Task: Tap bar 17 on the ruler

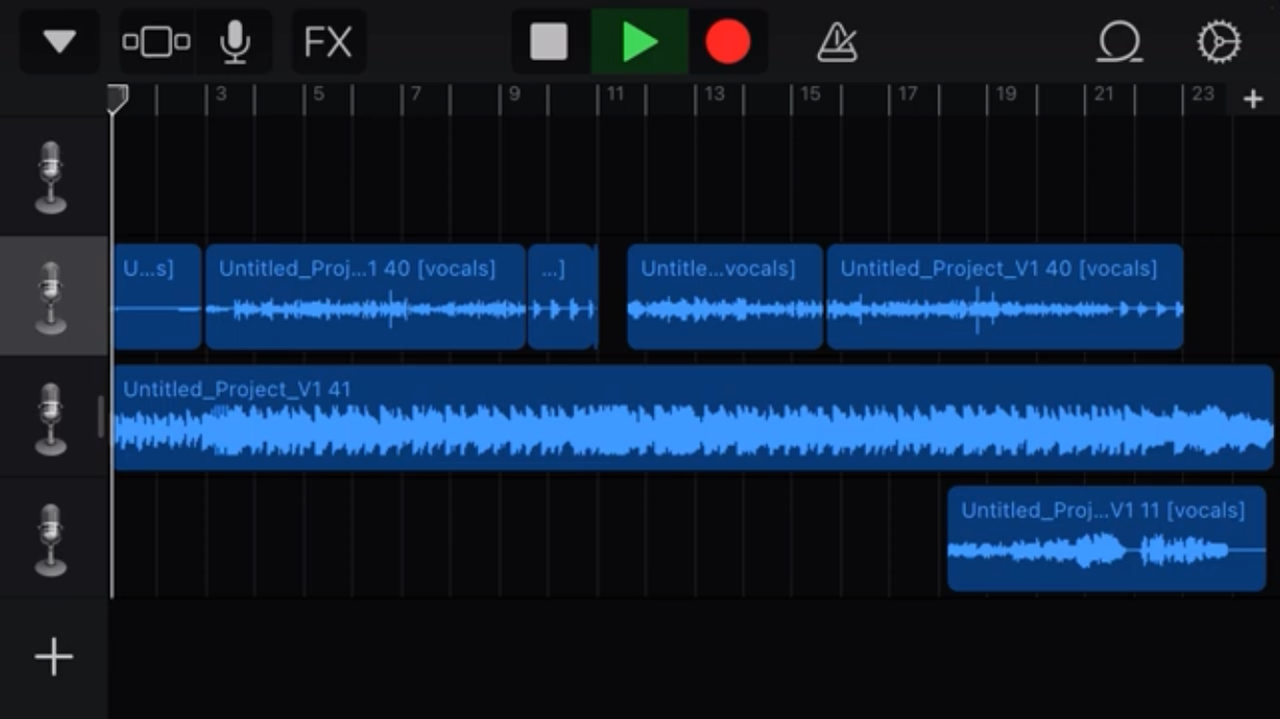Action: point(908,94)
